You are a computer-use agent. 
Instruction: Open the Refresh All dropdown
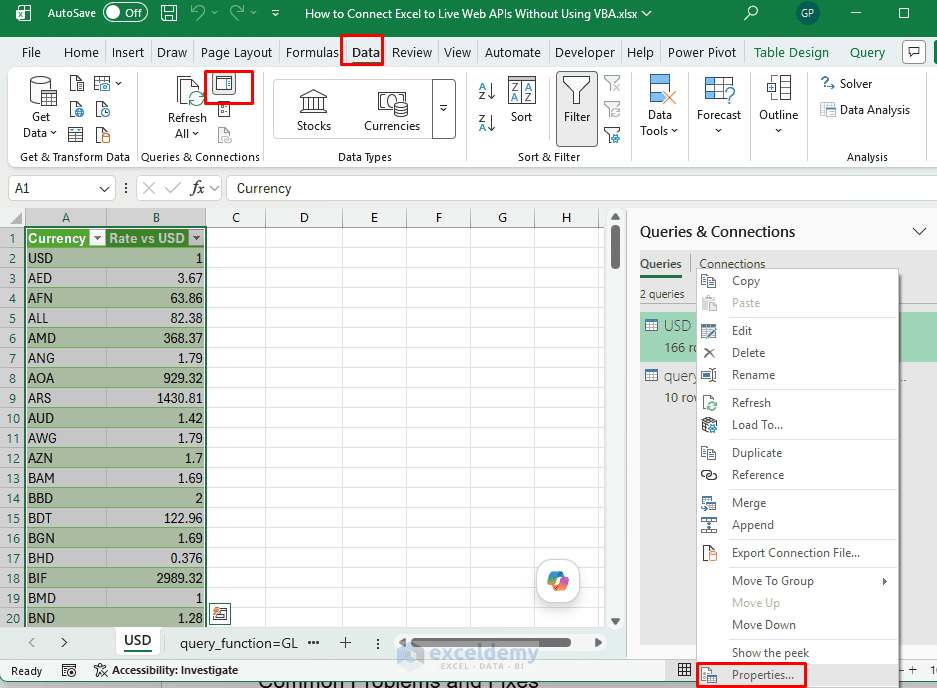click(x=186, y=126)
